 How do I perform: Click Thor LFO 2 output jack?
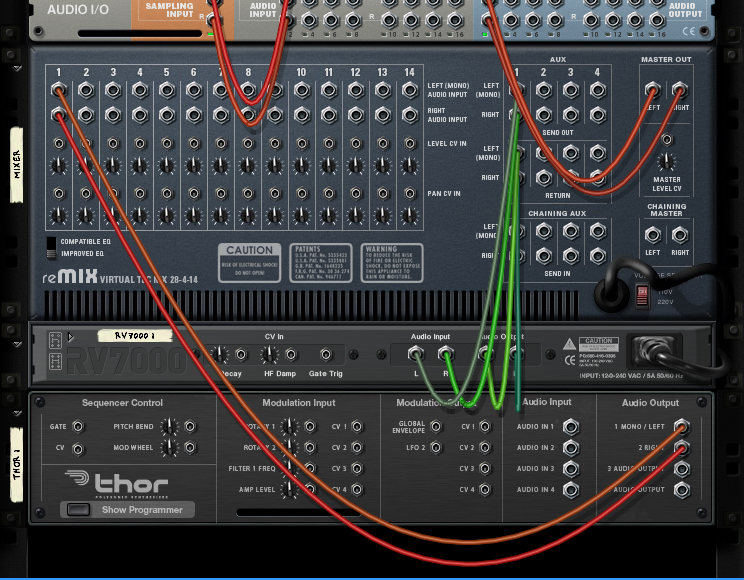coord(436,448)
